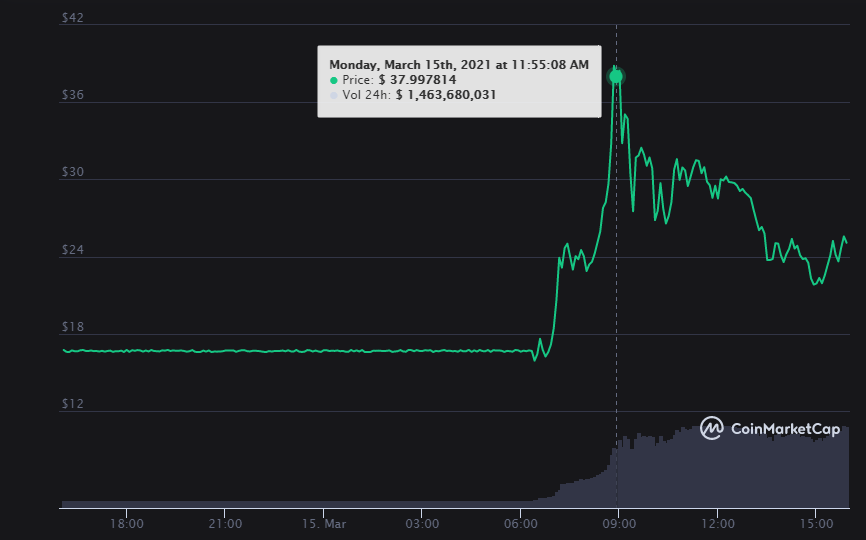Click the $42 y-axis label

[72, 18]
